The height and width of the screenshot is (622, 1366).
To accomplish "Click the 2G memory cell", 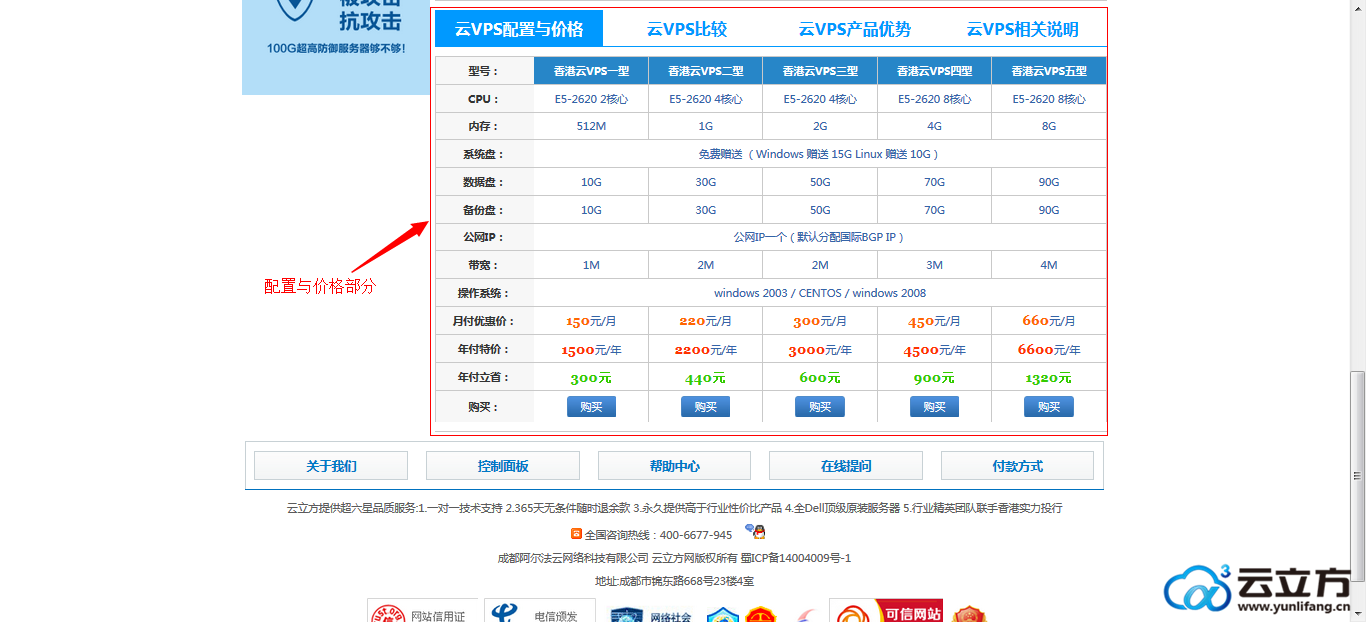I will pyautogui.click(x=820, y=127).
